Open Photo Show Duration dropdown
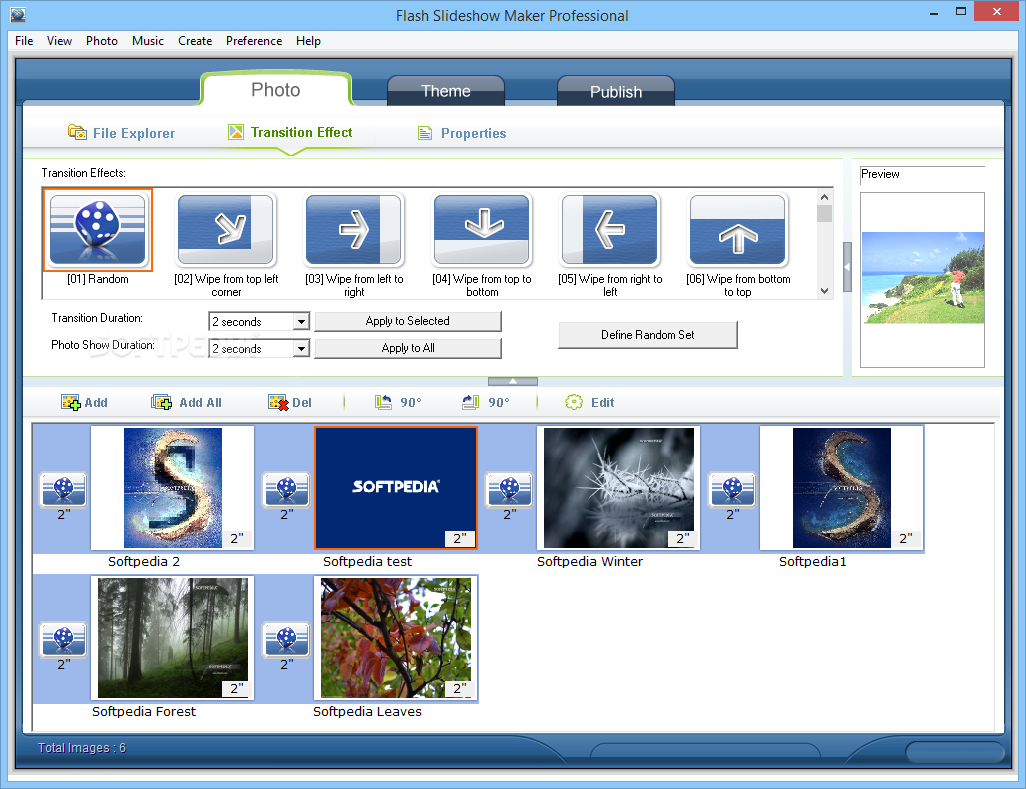Screen dimensions: 1026x789 click(300, 348)
